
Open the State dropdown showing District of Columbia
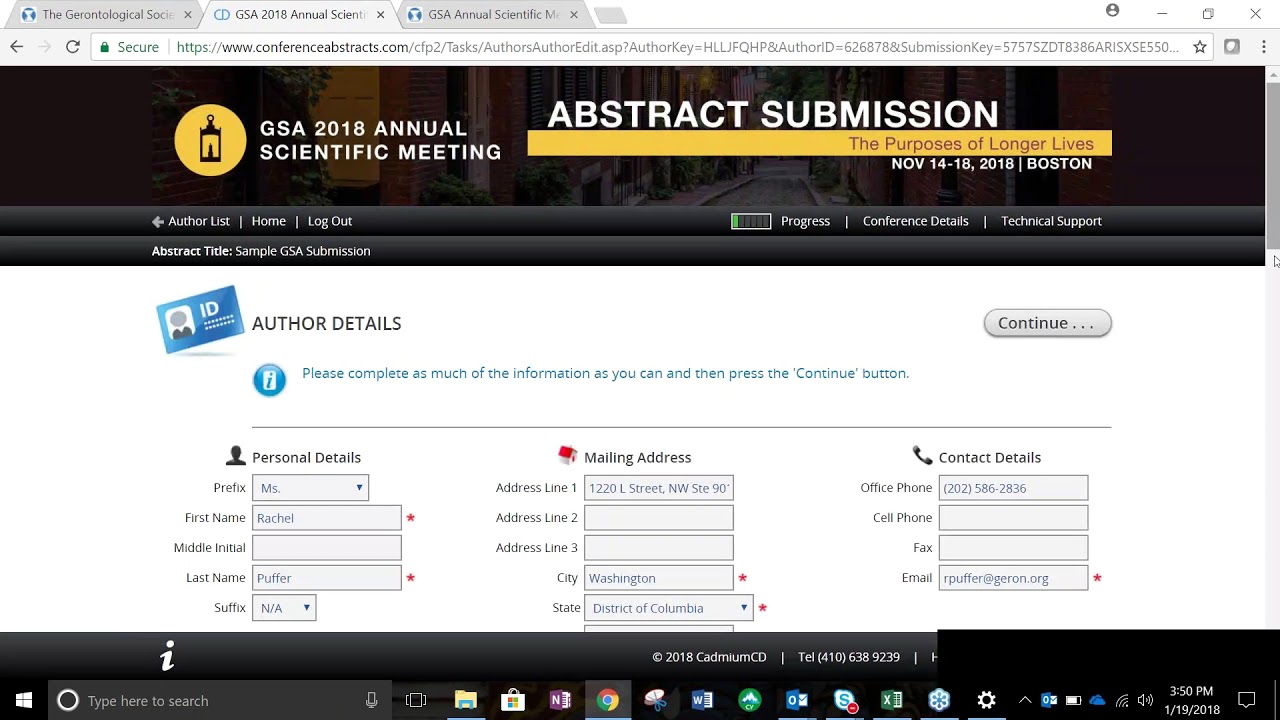tap(668, 608)
